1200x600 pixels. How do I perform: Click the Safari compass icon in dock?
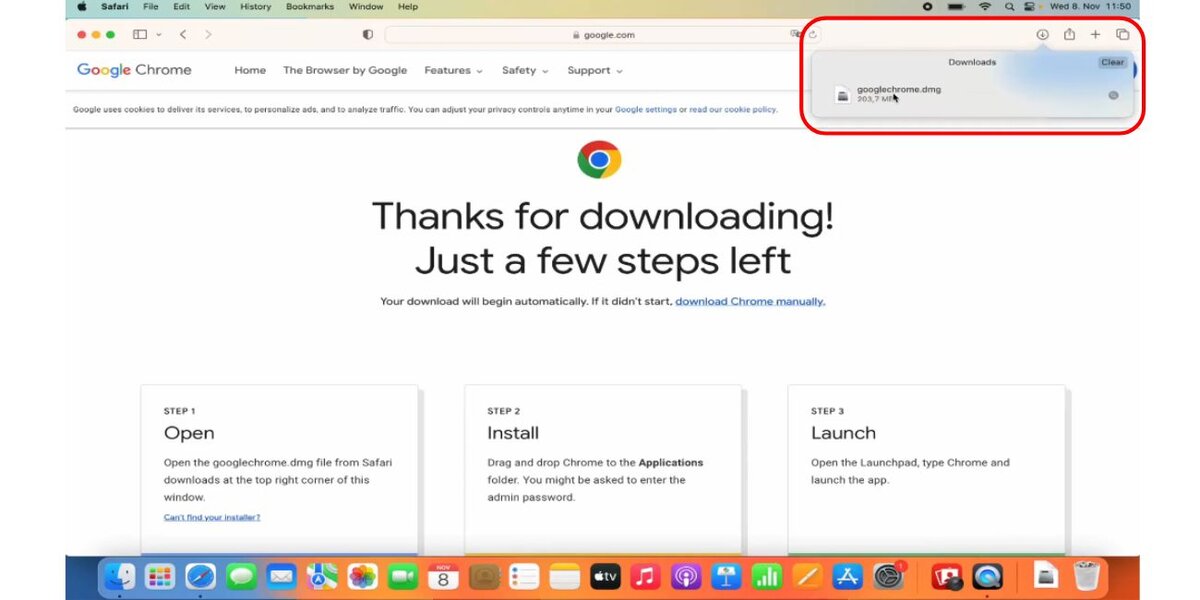200,576
